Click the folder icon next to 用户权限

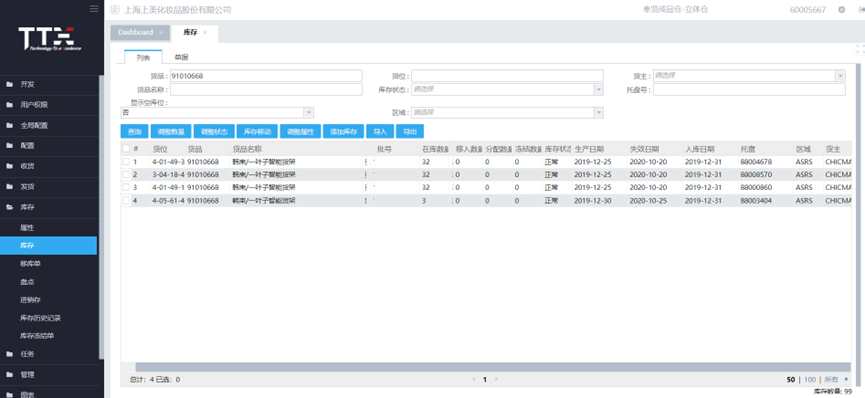(9, 105)
